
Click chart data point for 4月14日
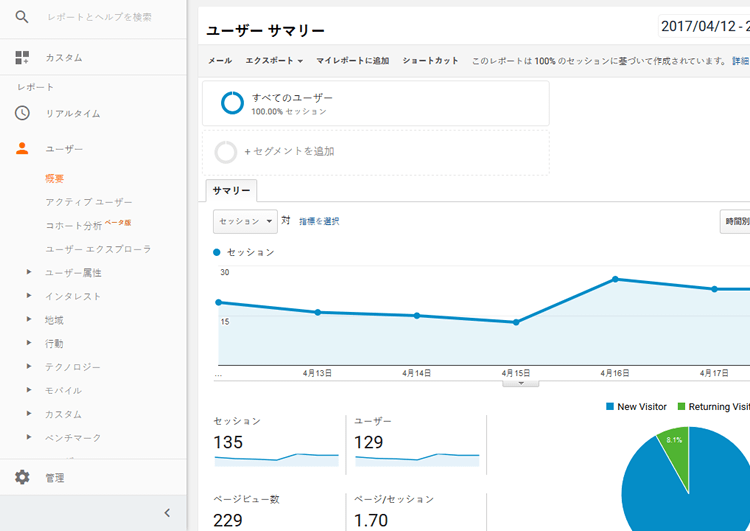pyautogui.click(x=417, y=316)
